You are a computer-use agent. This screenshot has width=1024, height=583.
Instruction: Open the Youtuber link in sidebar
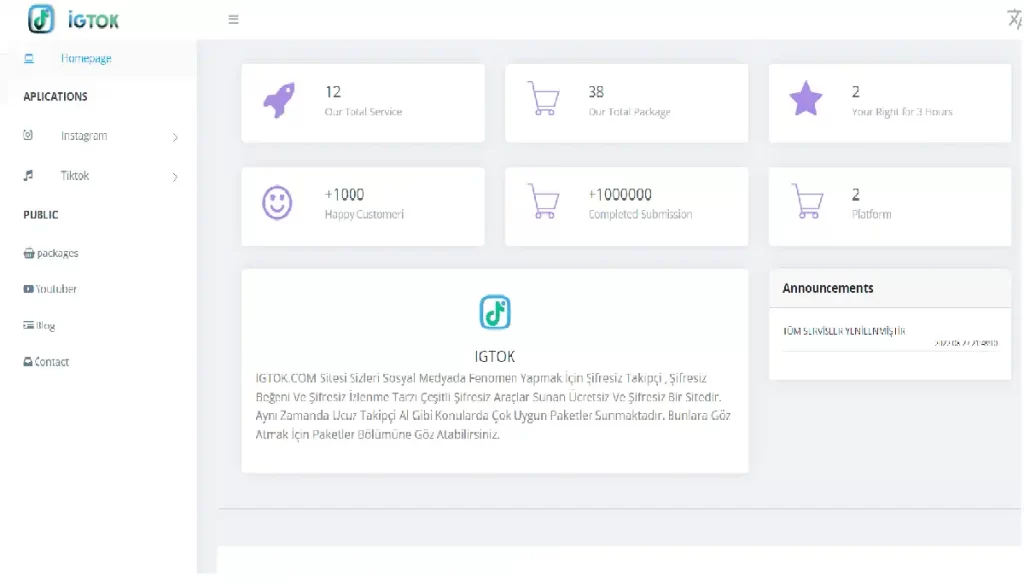pyautogui.click(x=56, y=289)
